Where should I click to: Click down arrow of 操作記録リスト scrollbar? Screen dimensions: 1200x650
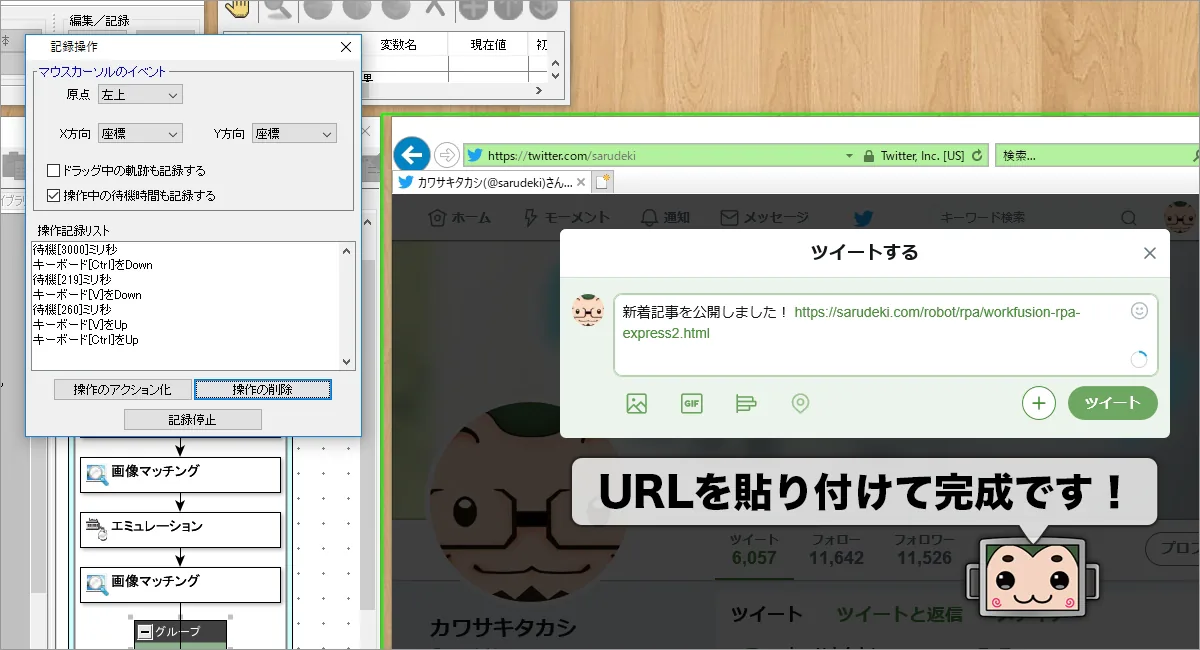point(347,363)
